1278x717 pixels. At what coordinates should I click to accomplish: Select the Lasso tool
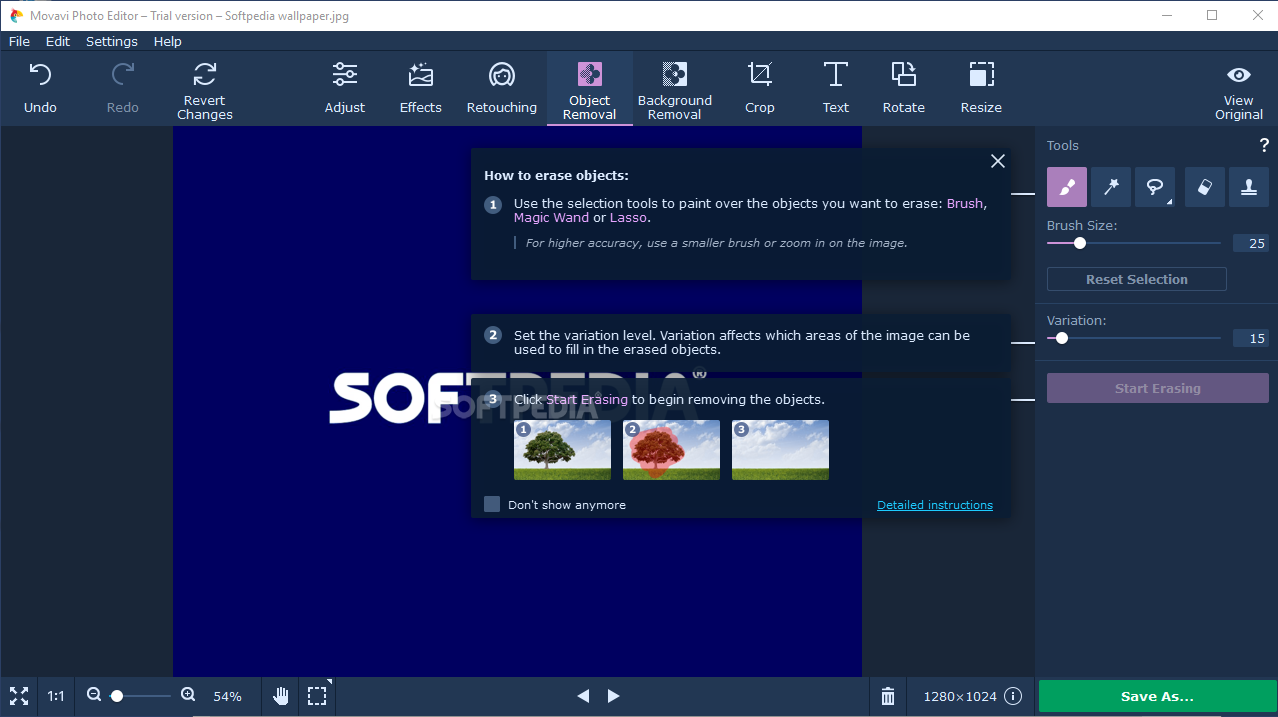coord(1155,187)
